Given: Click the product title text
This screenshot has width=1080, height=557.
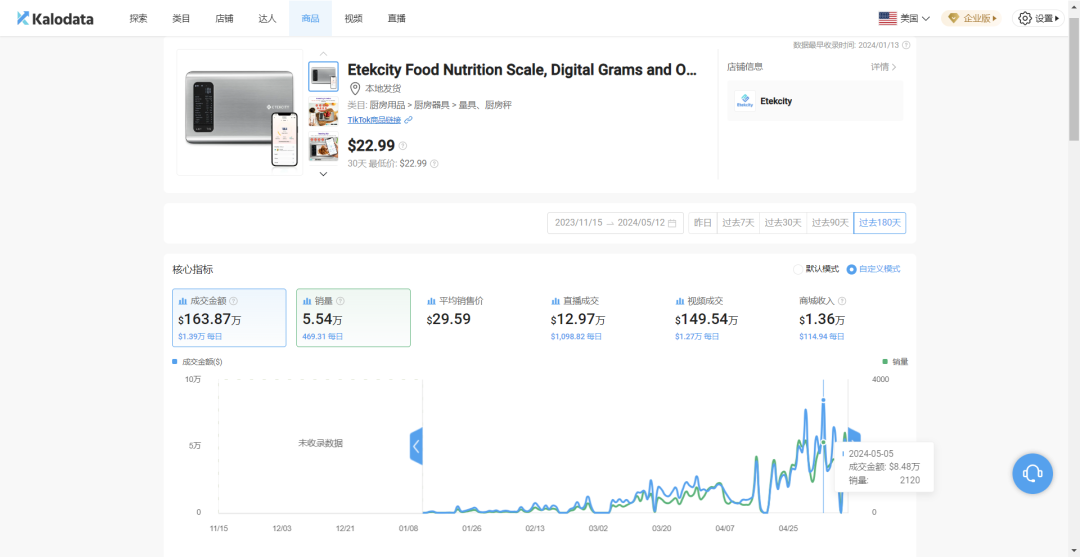Looking at the screenshot, I should [x=522, y=70].
